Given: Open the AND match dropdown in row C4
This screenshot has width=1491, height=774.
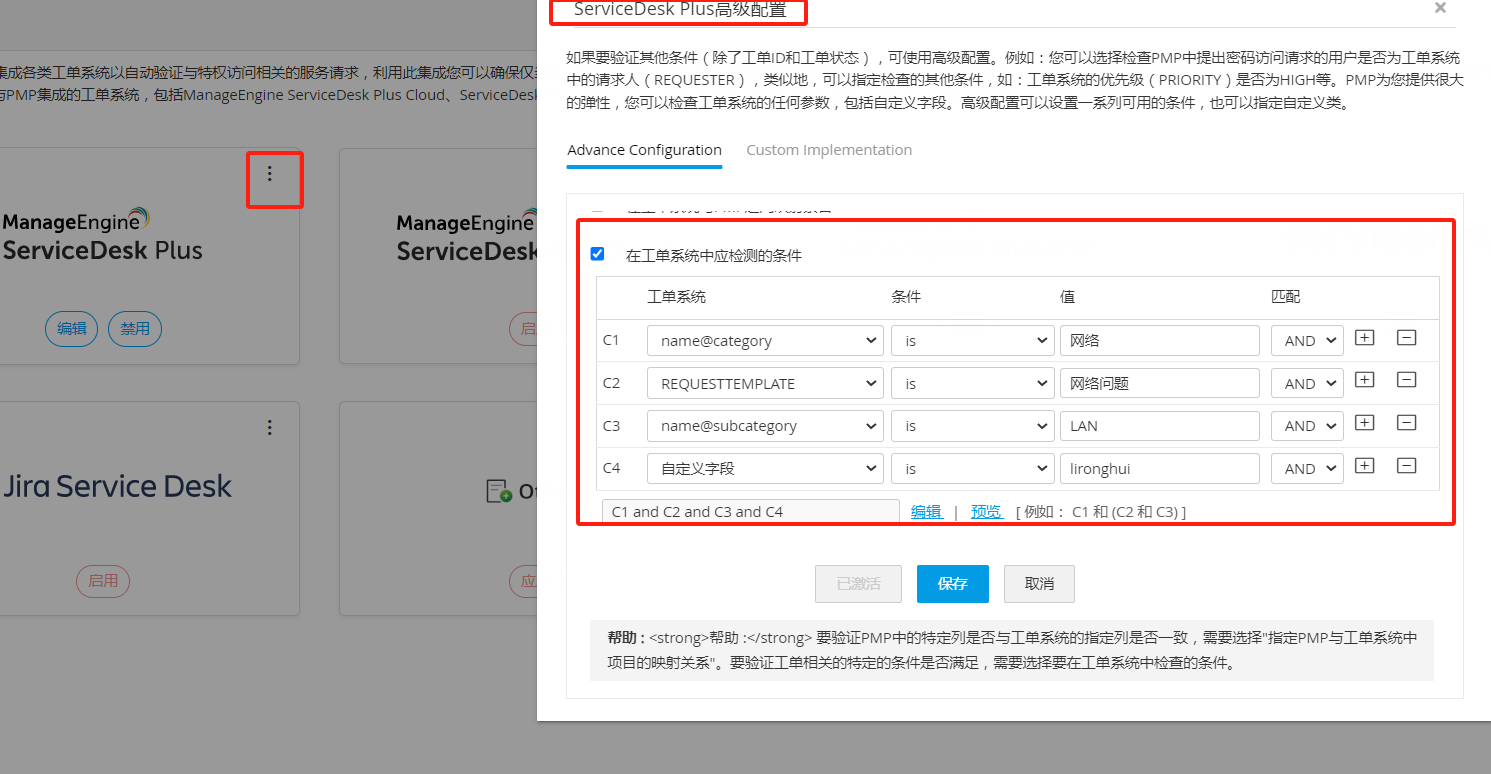Looking at the screenshot, I should pyautogui.click(x=1307, y=468).
